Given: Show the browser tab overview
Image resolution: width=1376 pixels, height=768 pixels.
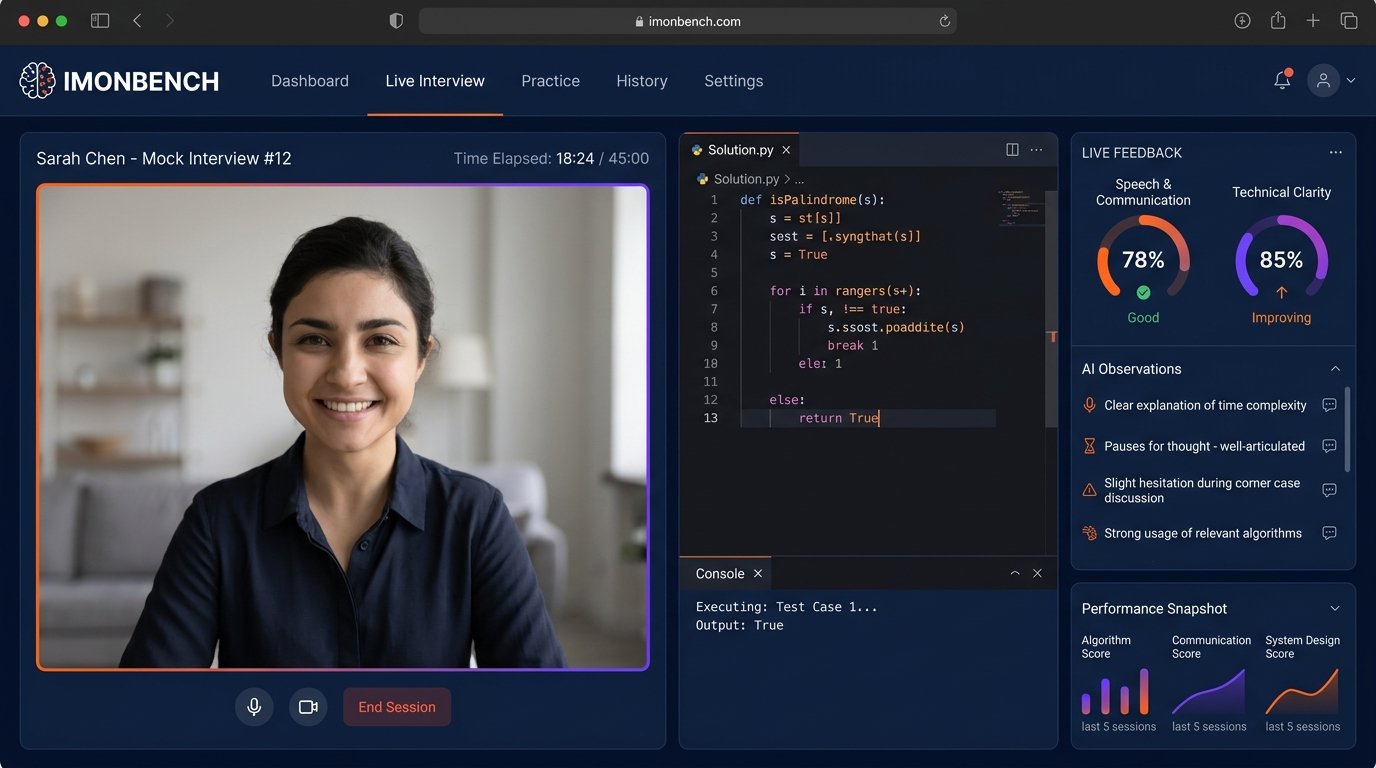Looking at the screenshot, I should [x=1349, y=21].
